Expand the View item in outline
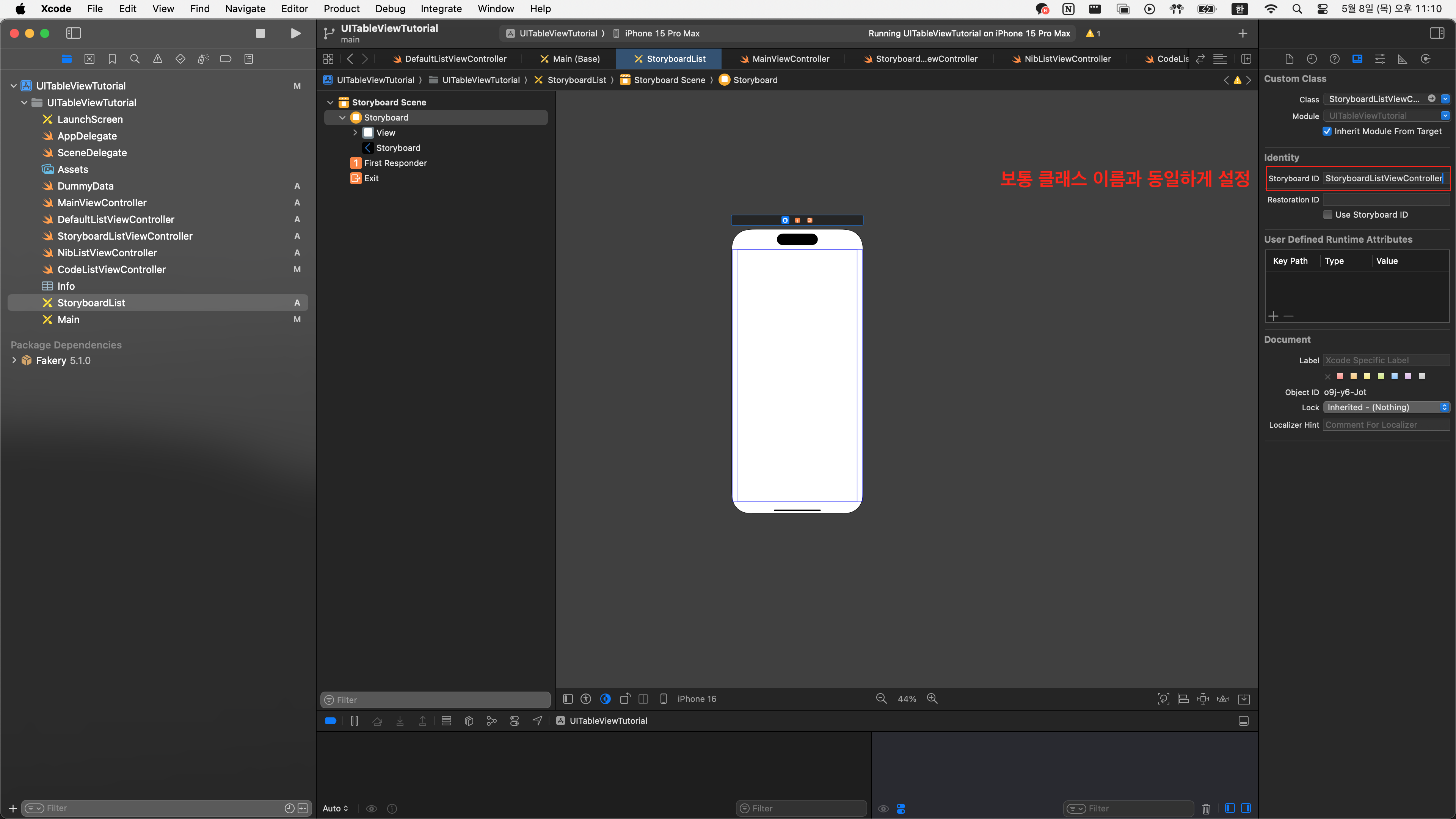Image resolution: width=1456 pixels, height=819 pixels. (355, 133)
